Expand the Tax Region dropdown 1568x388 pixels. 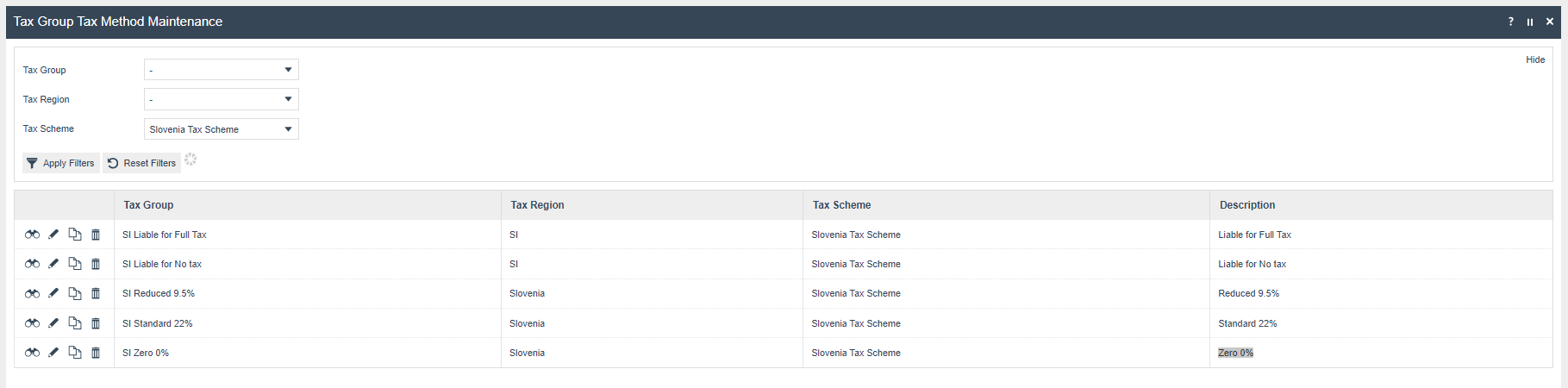[221, 99]
